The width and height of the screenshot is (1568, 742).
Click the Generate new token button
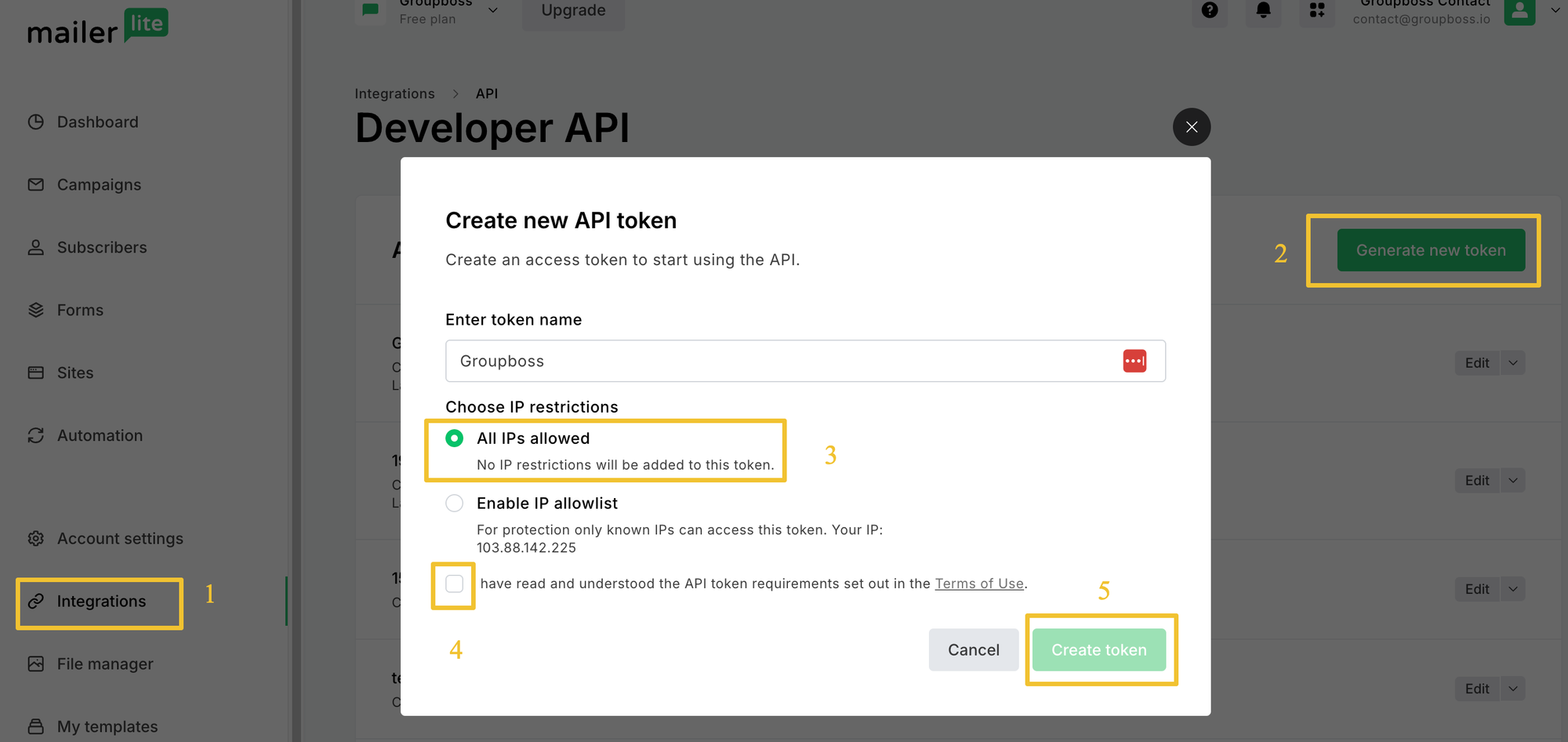1431,250
